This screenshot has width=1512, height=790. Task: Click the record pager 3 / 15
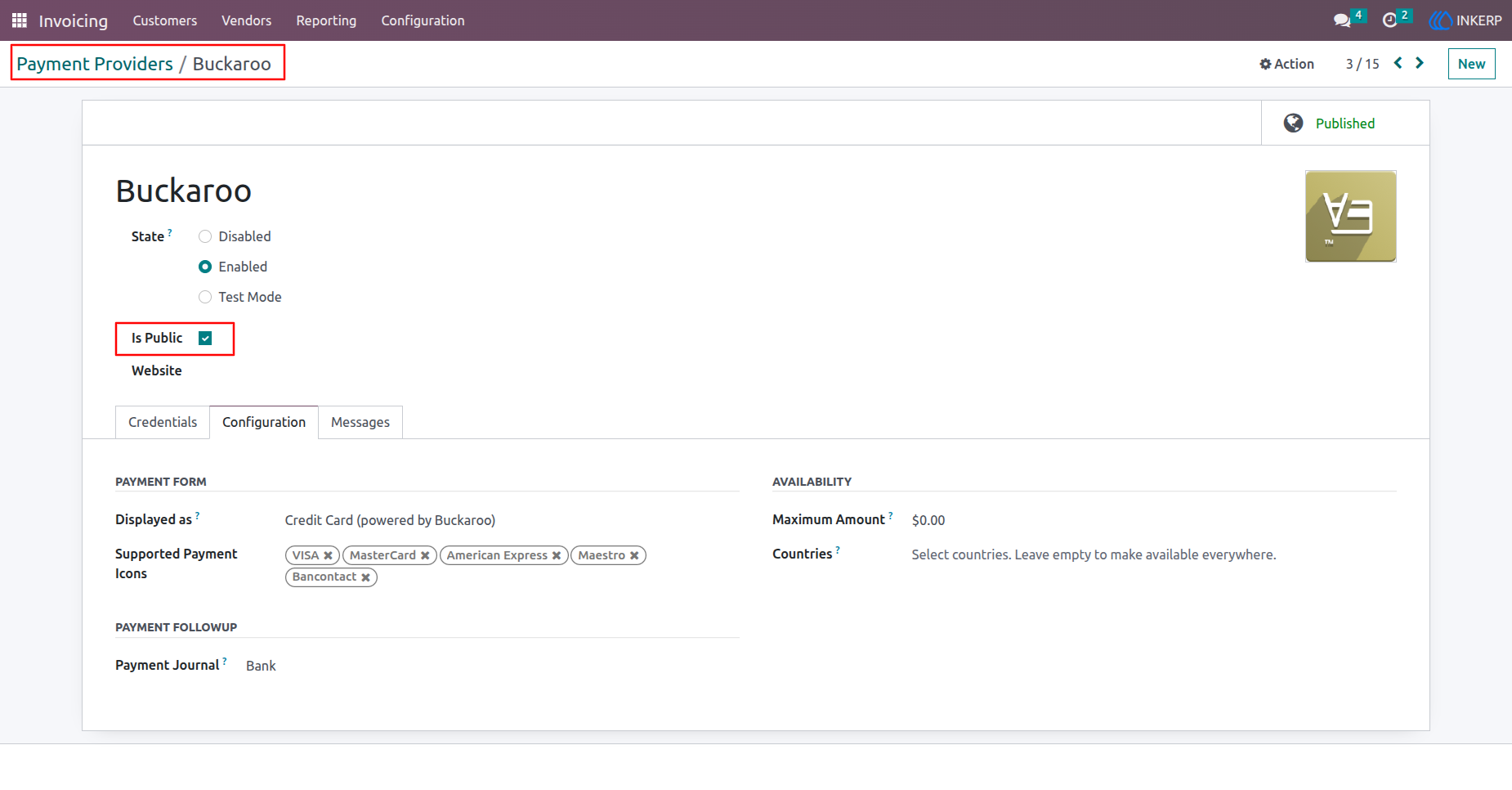pos(1362,64)
